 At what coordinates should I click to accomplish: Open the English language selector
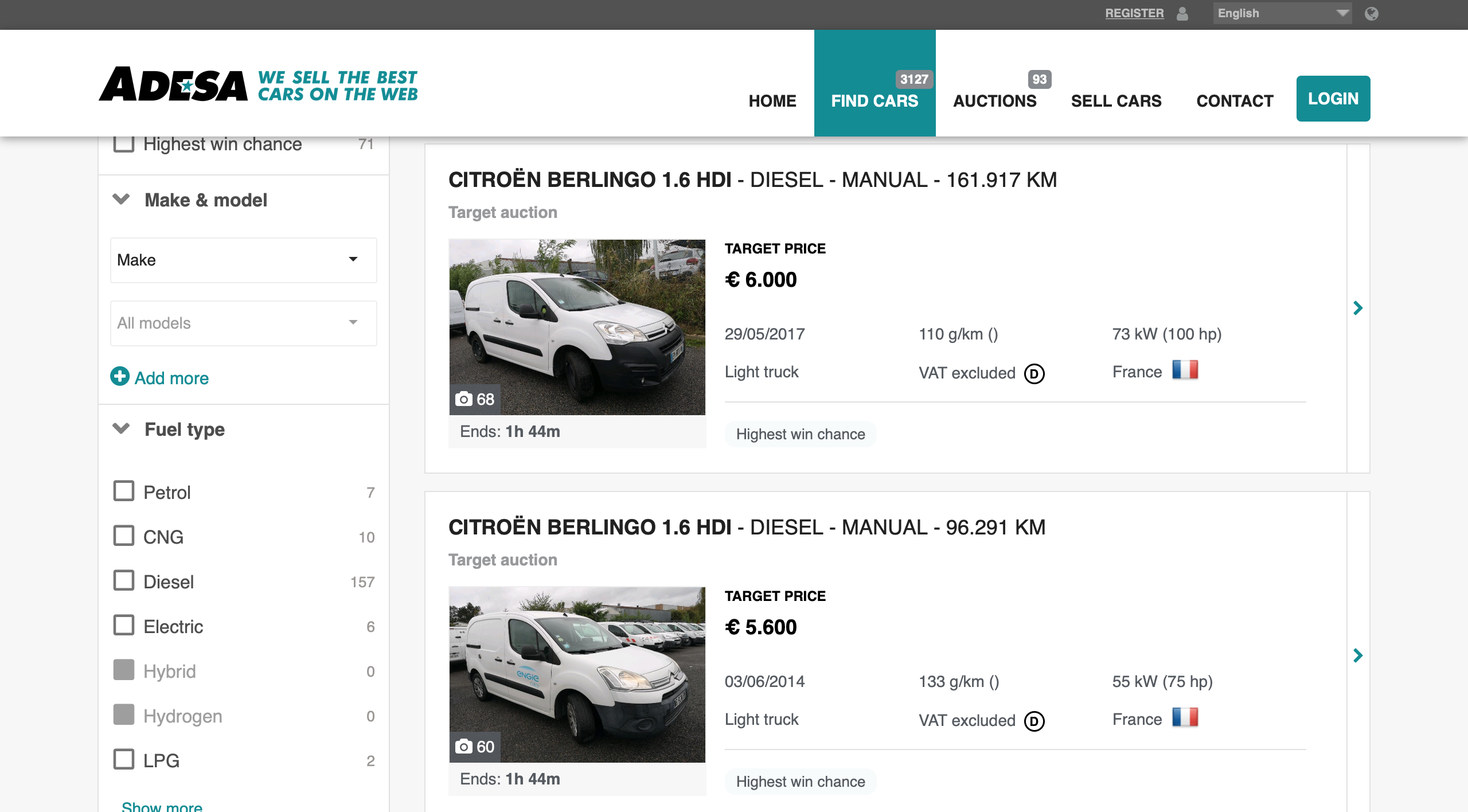point(1282,13)
